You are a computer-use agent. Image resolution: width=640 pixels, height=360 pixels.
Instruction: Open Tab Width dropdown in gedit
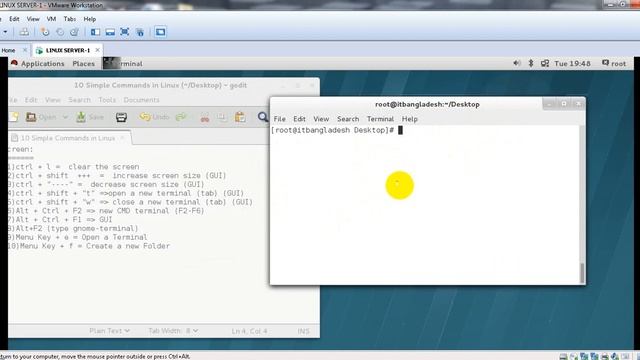click(173, 331)
